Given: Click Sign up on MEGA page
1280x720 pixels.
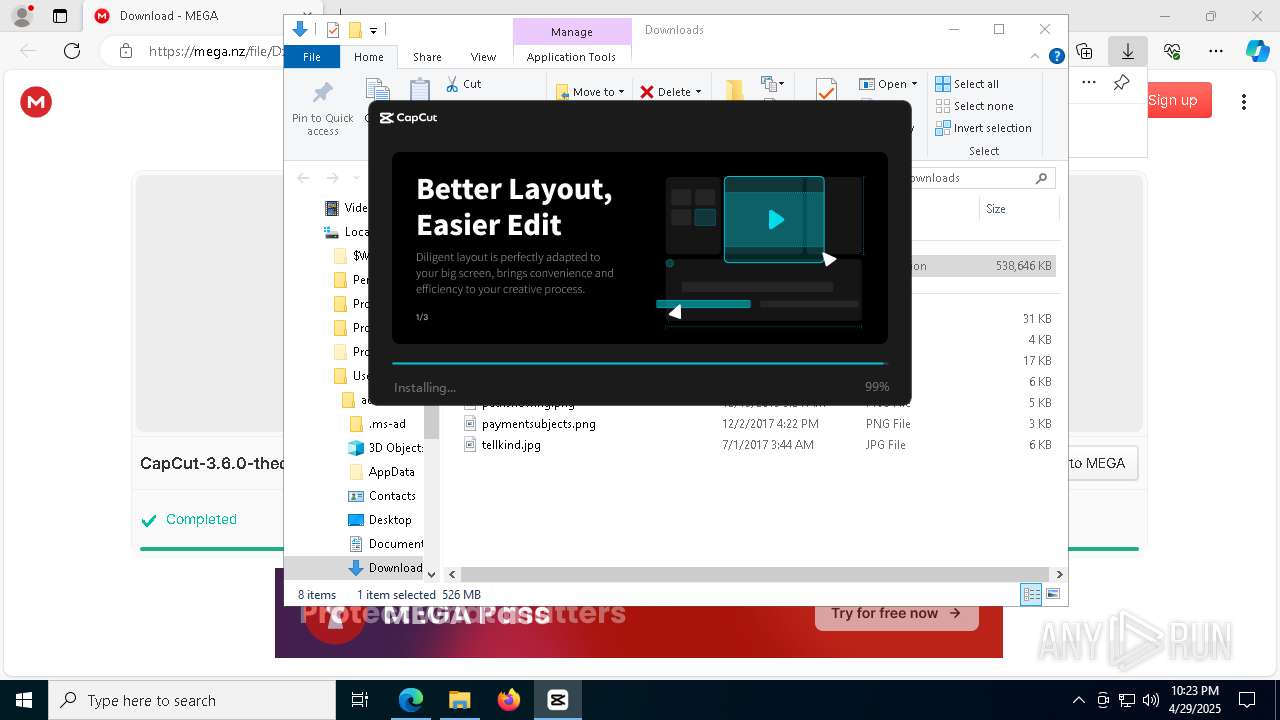Looking at the screenshot, I should click(1172, 100).
